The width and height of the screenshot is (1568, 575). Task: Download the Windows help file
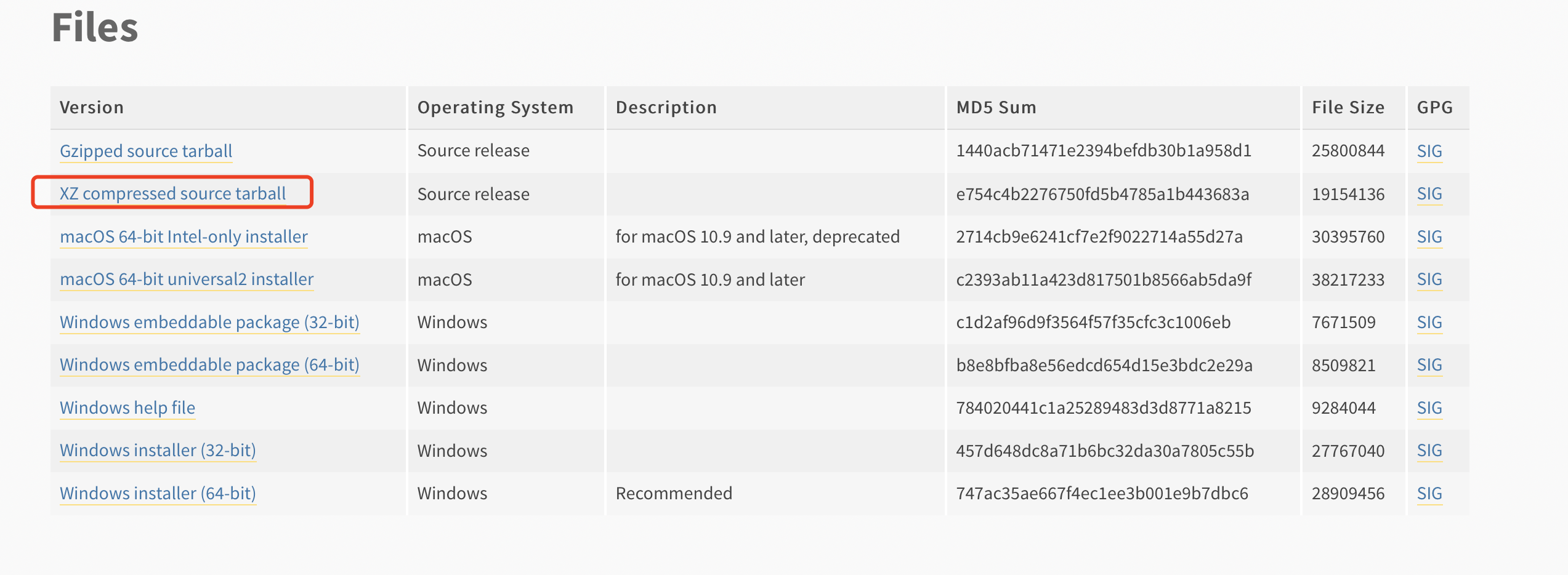(x=127, y=408)
